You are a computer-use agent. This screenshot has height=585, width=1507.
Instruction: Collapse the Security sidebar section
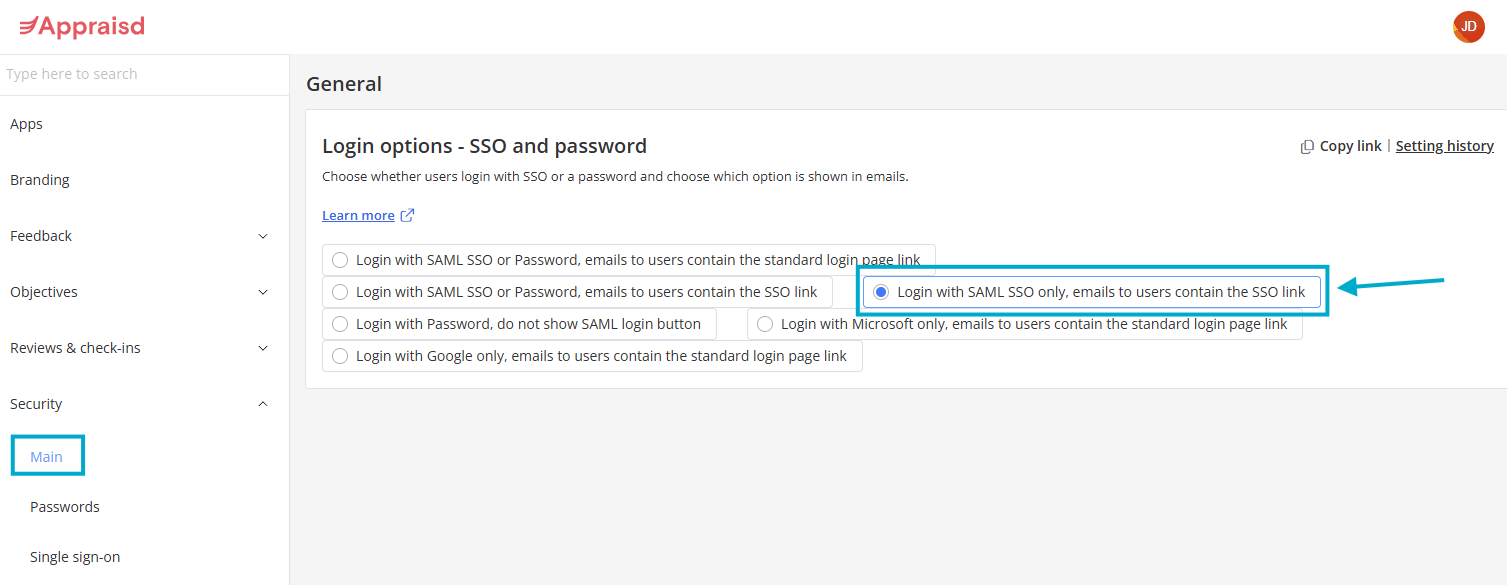263,404
